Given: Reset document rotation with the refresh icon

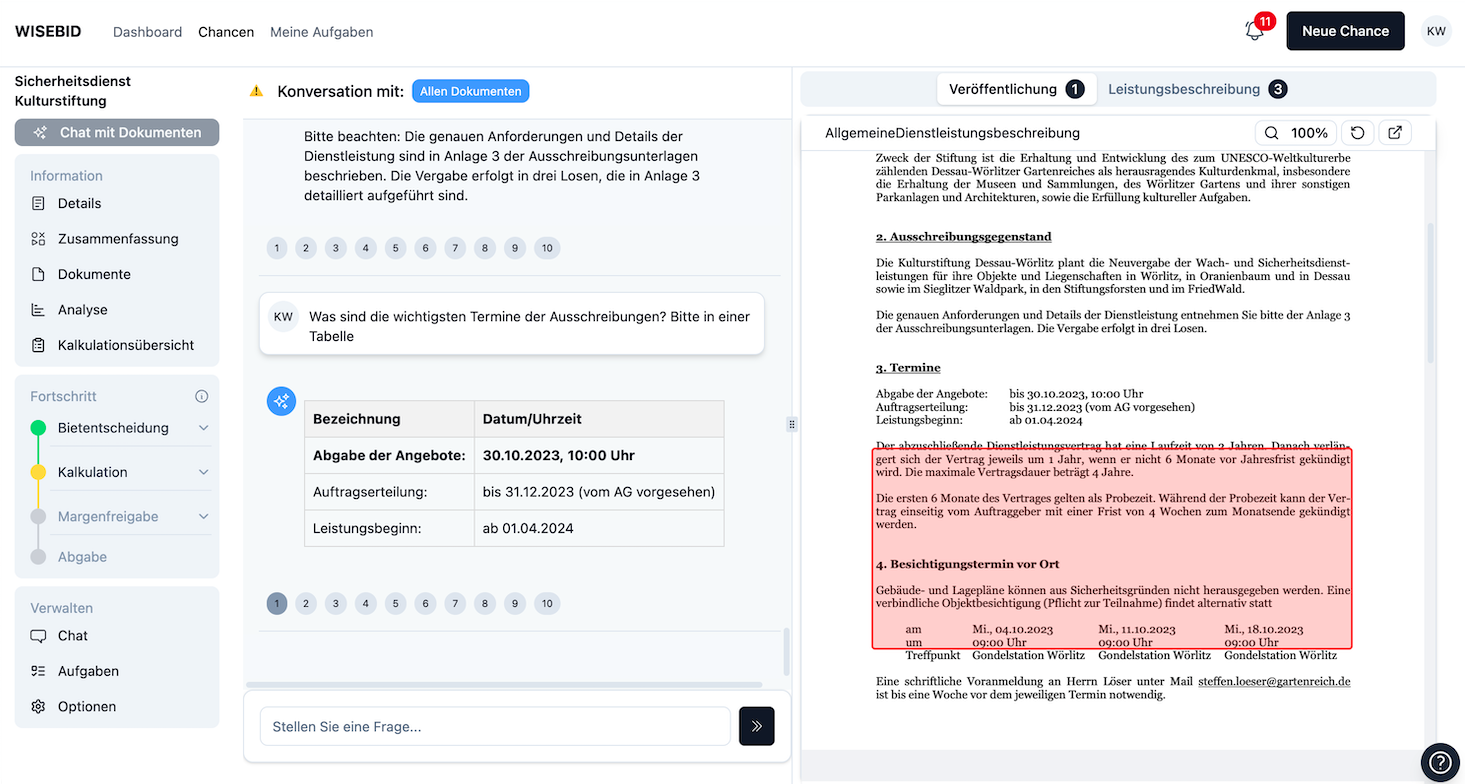Looking at the screenshot, I should click(x=1358, y=133).
